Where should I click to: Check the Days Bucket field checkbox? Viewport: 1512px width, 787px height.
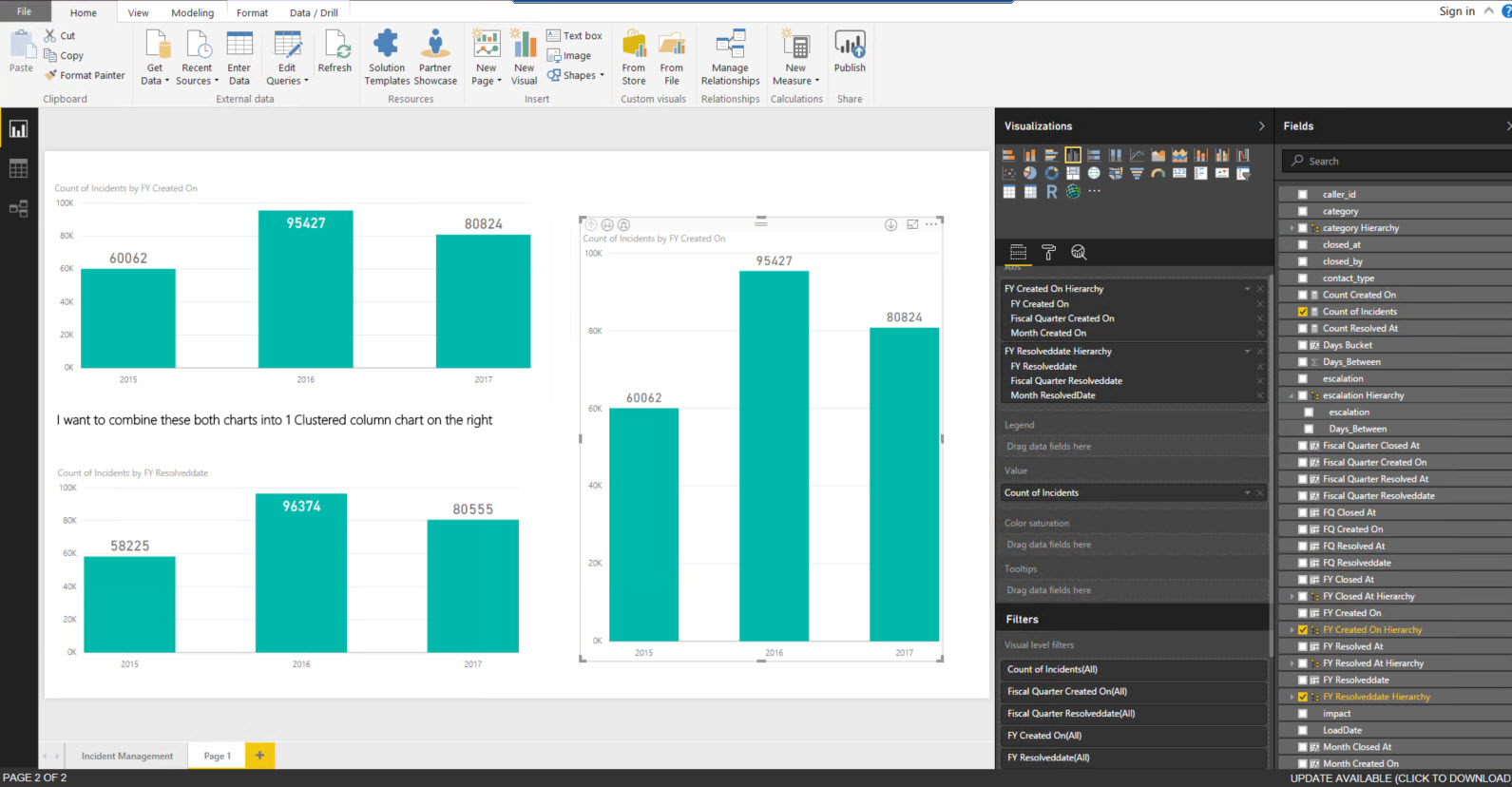(1303, 345)
